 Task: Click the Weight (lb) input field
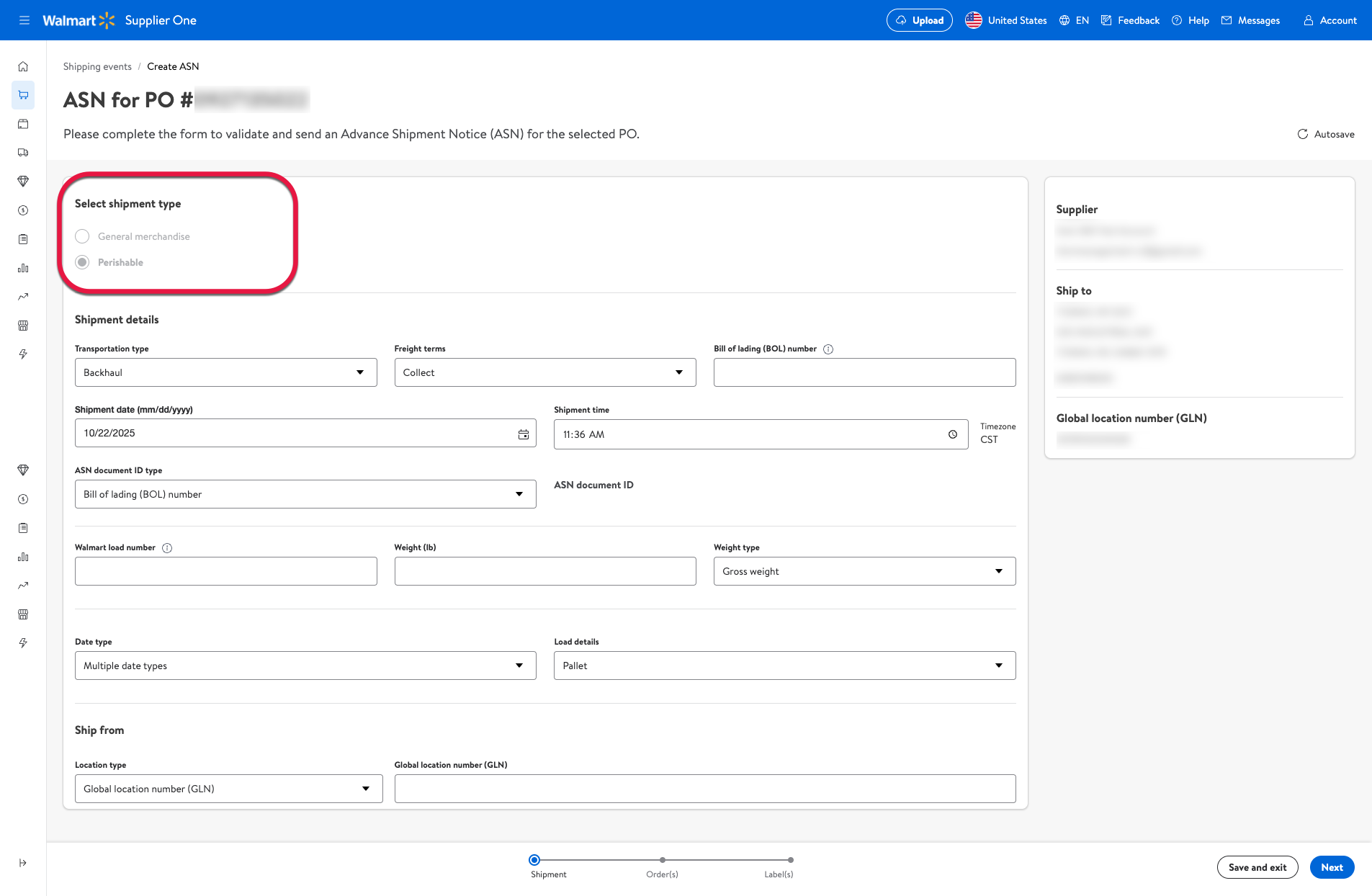pos(544,571)
